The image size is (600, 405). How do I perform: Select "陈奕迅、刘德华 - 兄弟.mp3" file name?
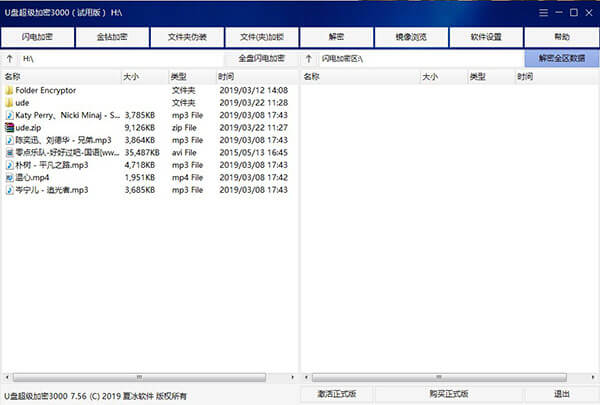coord(64,140)
